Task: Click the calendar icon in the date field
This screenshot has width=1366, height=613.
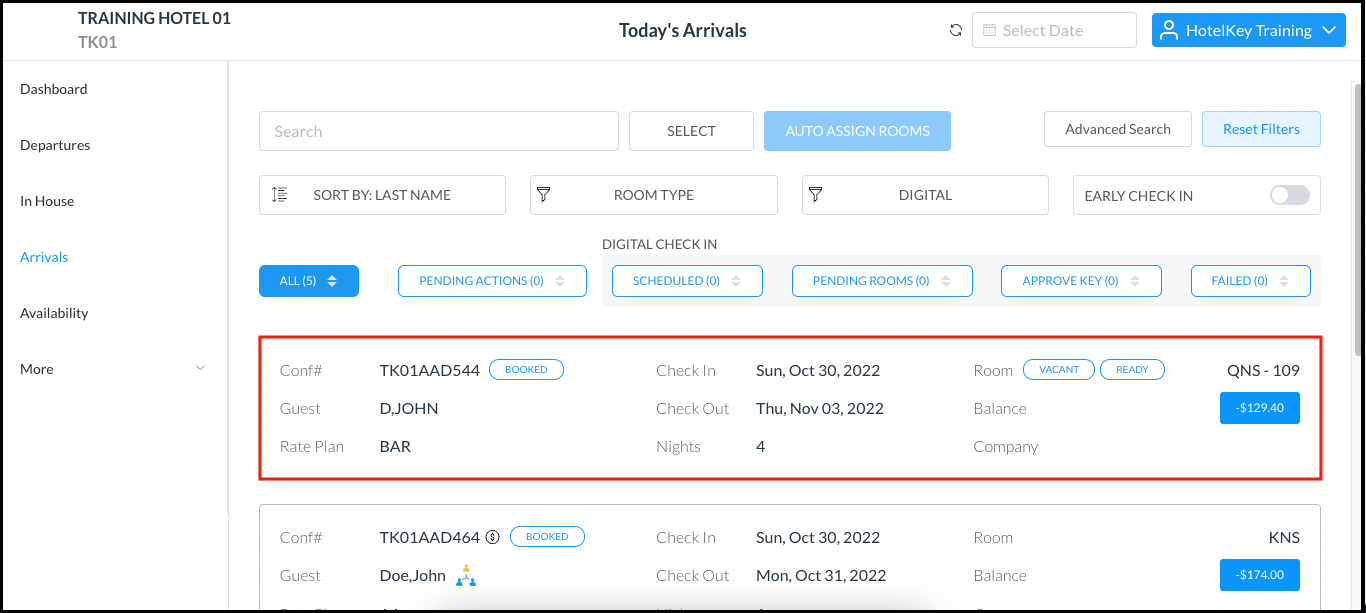Action: (x=990, y=30)
